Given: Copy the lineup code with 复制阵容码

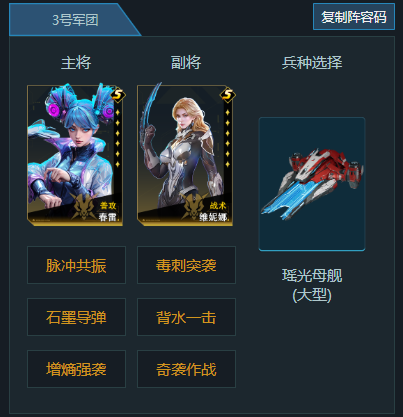Looking at the screenshot, I should pos(354,17).
